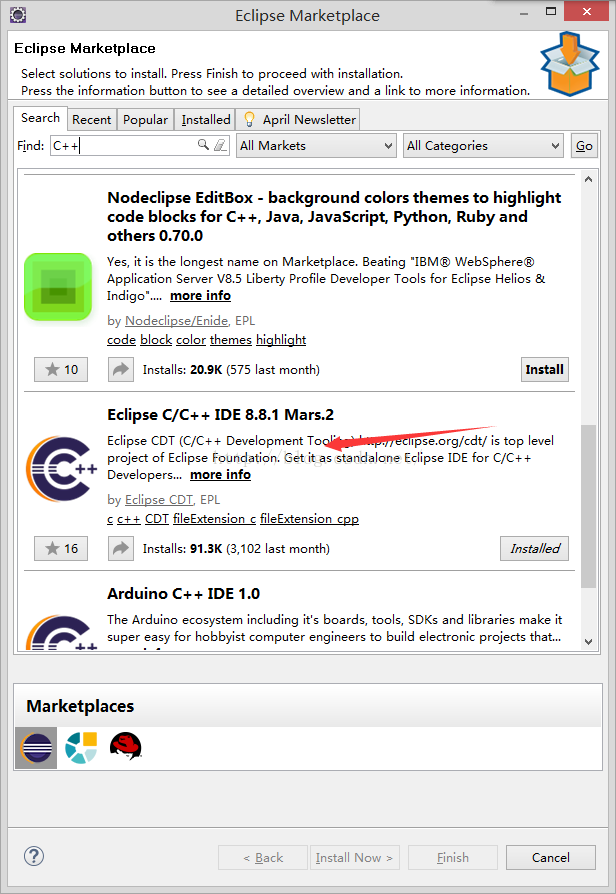Viewport: 616px width, 894px height.
Task: Click the 'fileExtension_cpp' tag link
Action: (x=309, y=519)
